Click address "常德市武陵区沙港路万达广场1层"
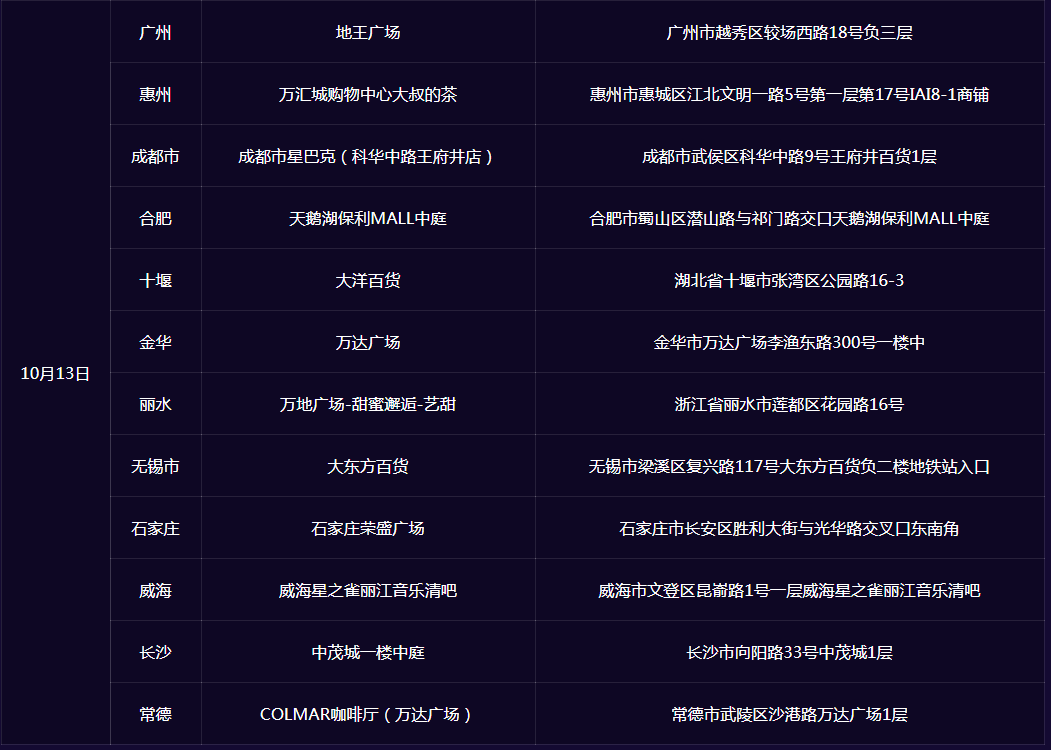1051x750 pixels. click(790, 714)
